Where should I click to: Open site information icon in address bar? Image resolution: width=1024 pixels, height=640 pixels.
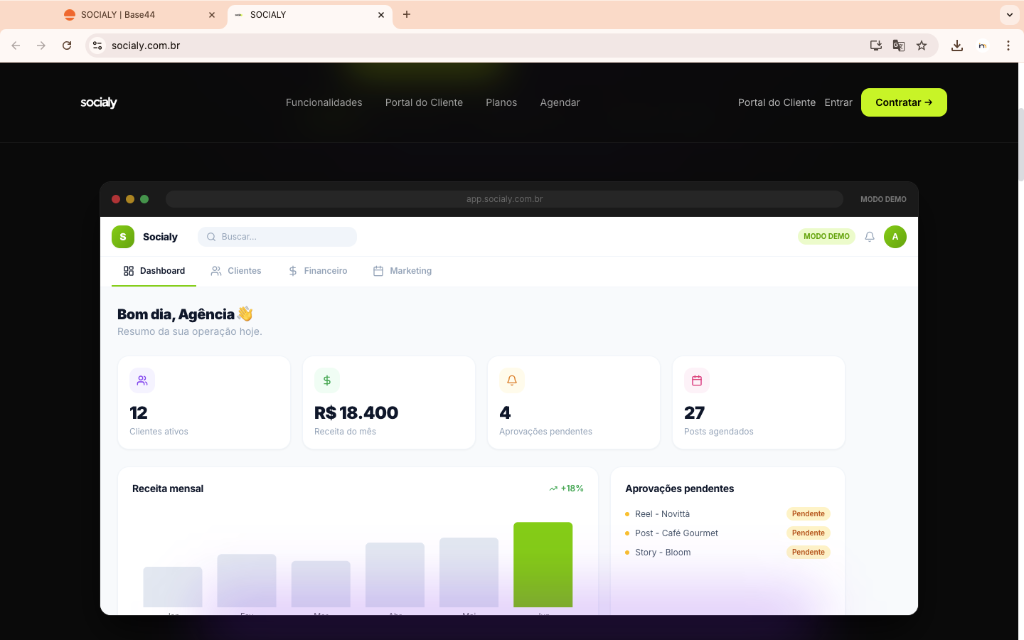(x=97, y=46)
